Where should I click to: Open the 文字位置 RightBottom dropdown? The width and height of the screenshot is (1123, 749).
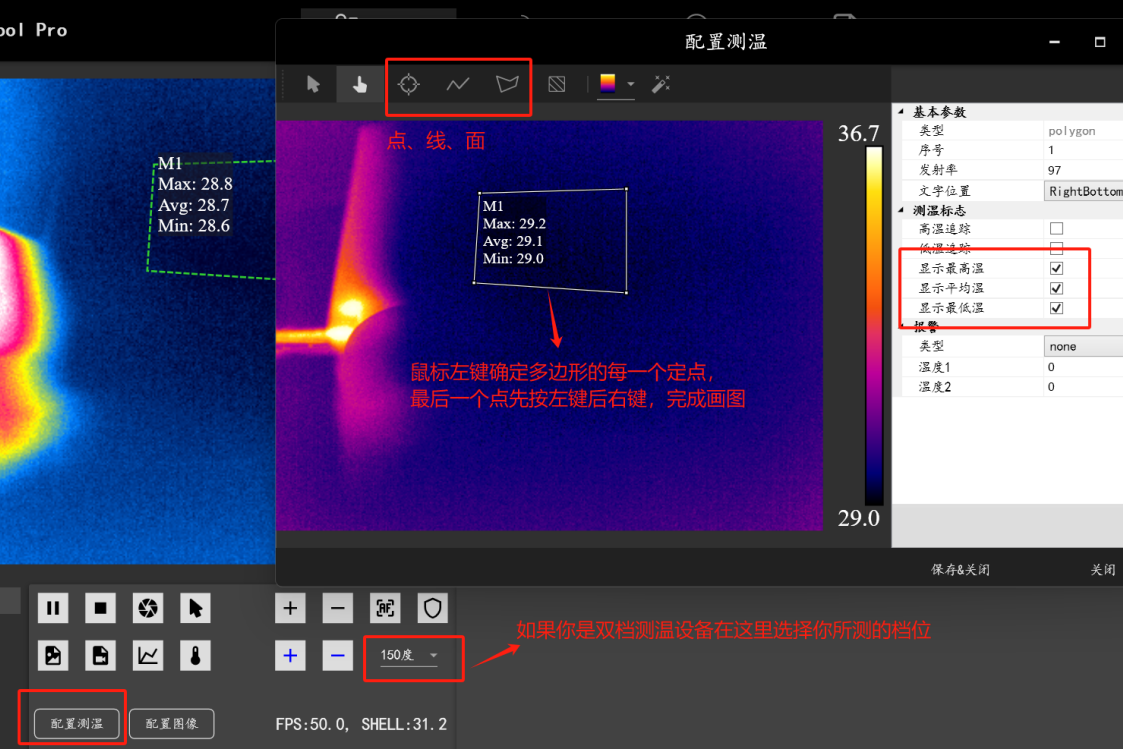(1083, 191)
